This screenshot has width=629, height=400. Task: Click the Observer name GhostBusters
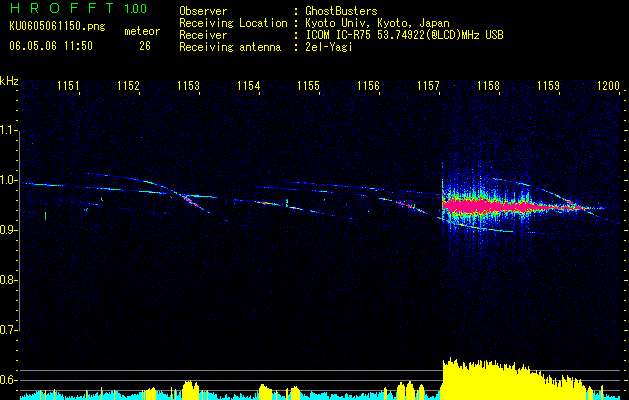click(x=341, y=11)
